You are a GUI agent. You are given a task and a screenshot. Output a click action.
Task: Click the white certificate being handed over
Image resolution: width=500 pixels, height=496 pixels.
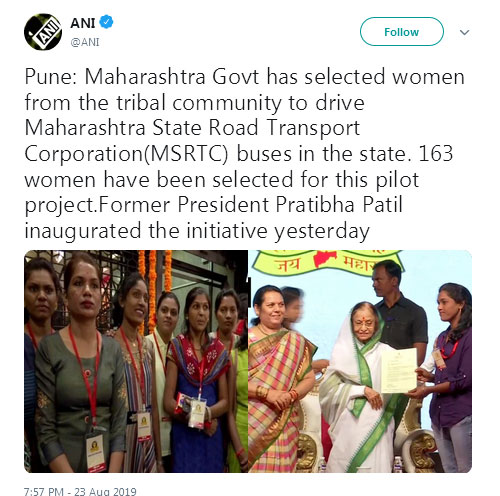398,370
